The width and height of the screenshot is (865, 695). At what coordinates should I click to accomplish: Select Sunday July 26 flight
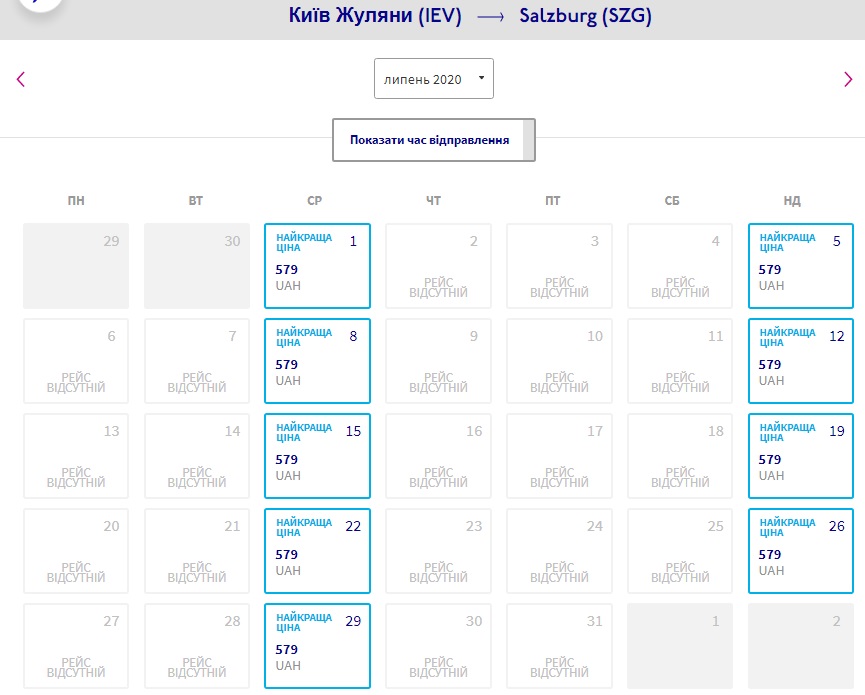[800, 550]
